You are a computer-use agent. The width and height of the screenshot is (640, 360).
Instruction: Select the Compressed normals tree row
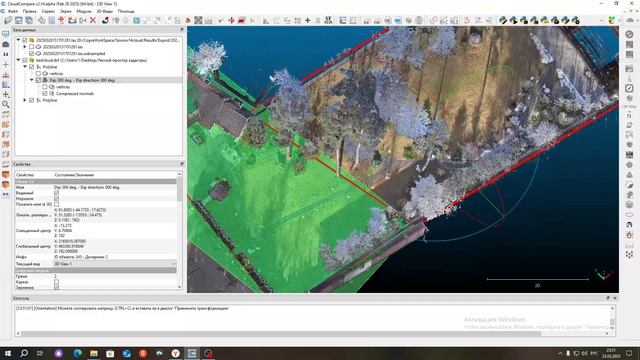(x=75, y=93)
